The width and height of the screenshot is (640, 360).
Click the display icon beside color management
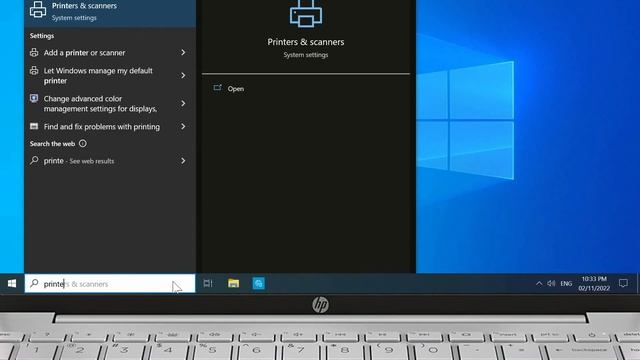(34, 98)
